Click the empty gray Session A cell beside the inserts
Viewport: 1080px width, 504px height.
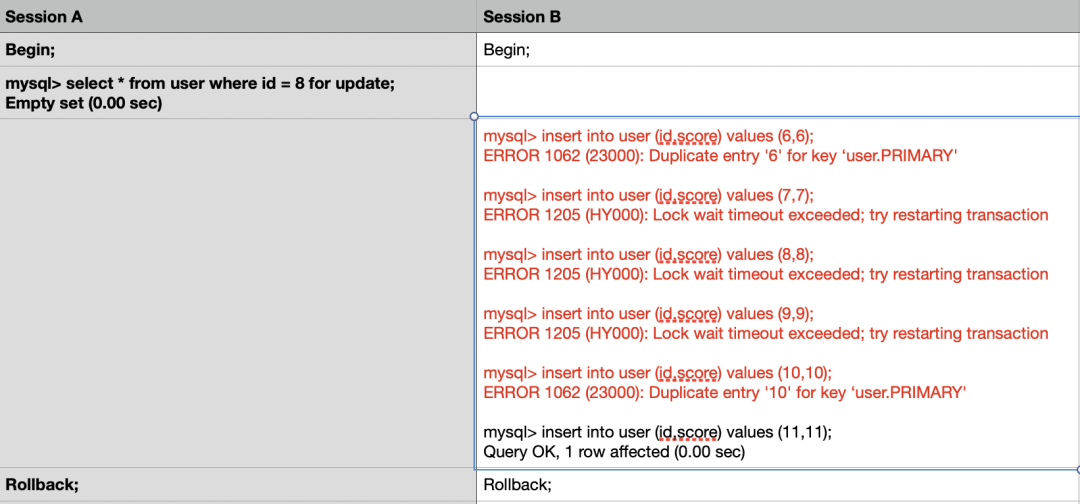pos(238,292)
